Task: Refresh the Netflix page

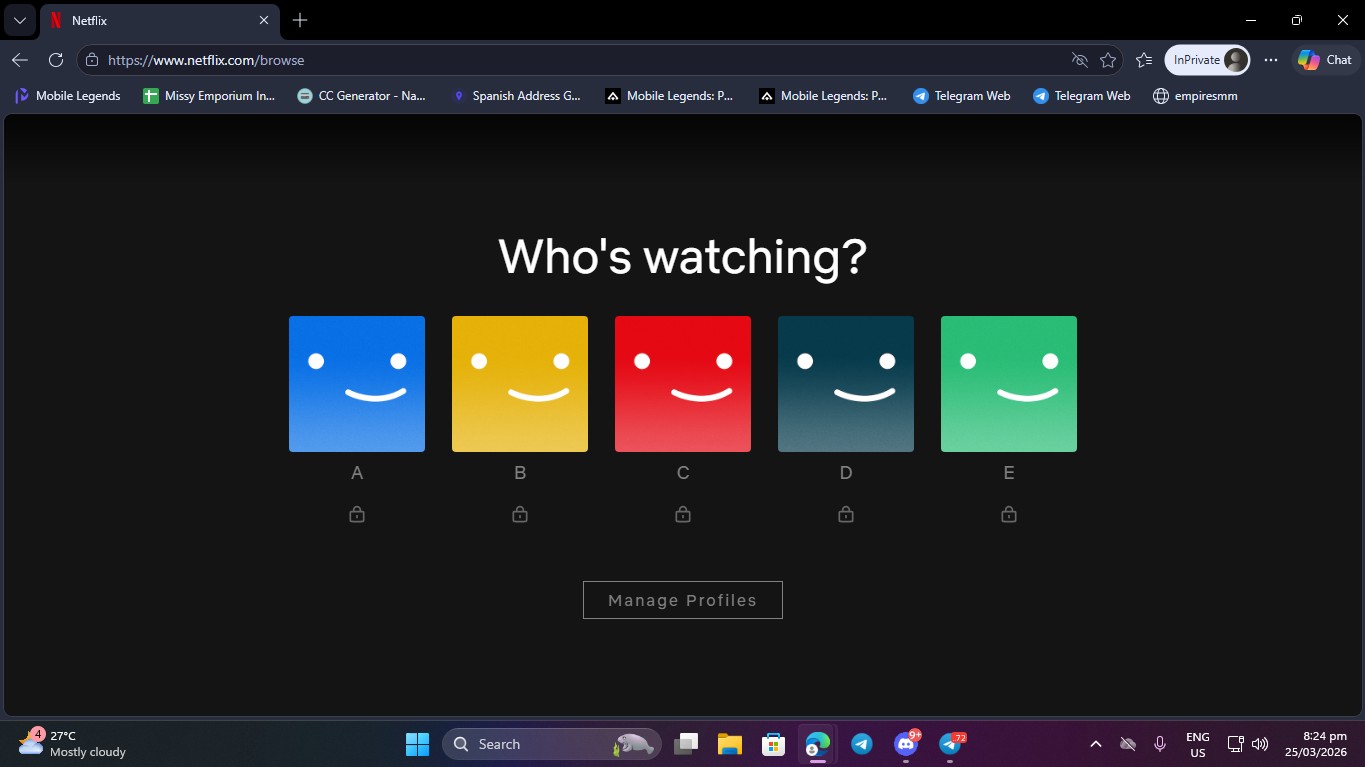Action: pyautogui.click(x=56, y=60)
